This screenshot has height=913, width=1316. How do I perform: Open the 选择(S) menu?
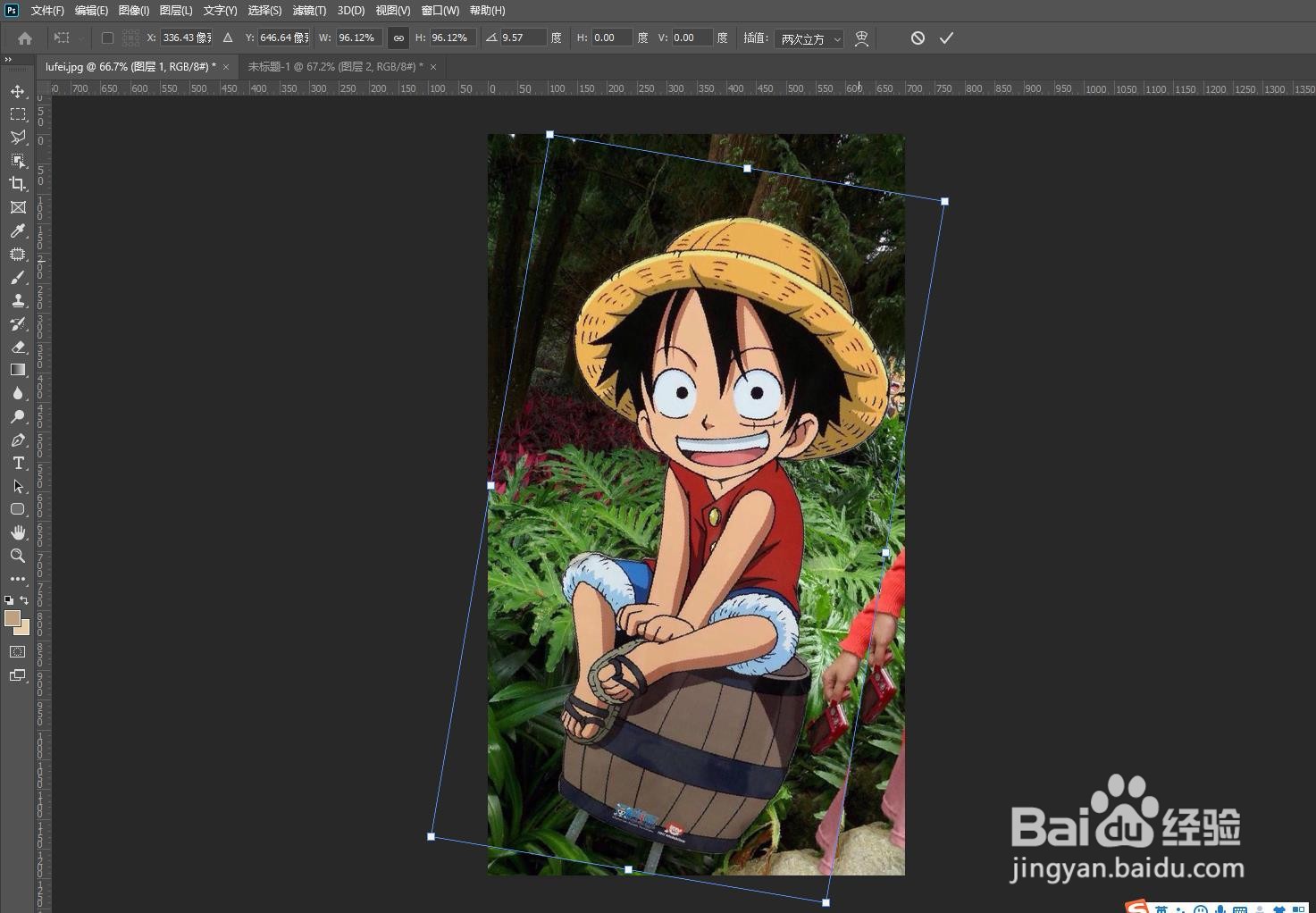(264, 11)
